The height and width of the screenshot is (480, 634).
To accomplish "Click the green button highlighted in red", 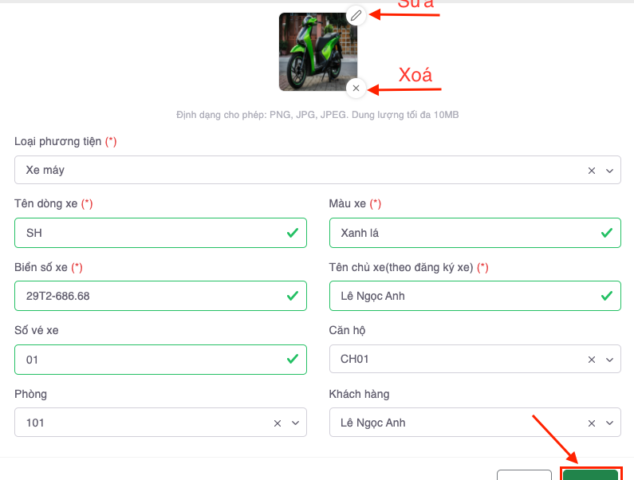I will [590, 474].
